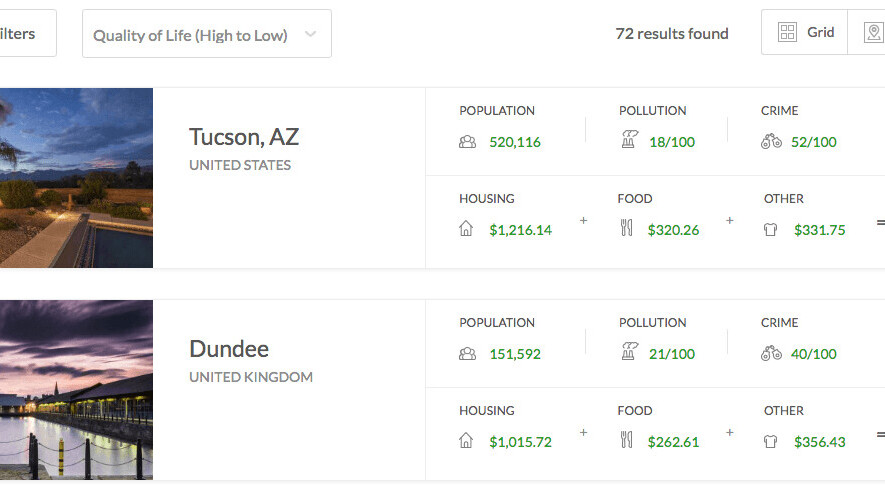Open Quality of Life sort dropdown

(206, 34)
